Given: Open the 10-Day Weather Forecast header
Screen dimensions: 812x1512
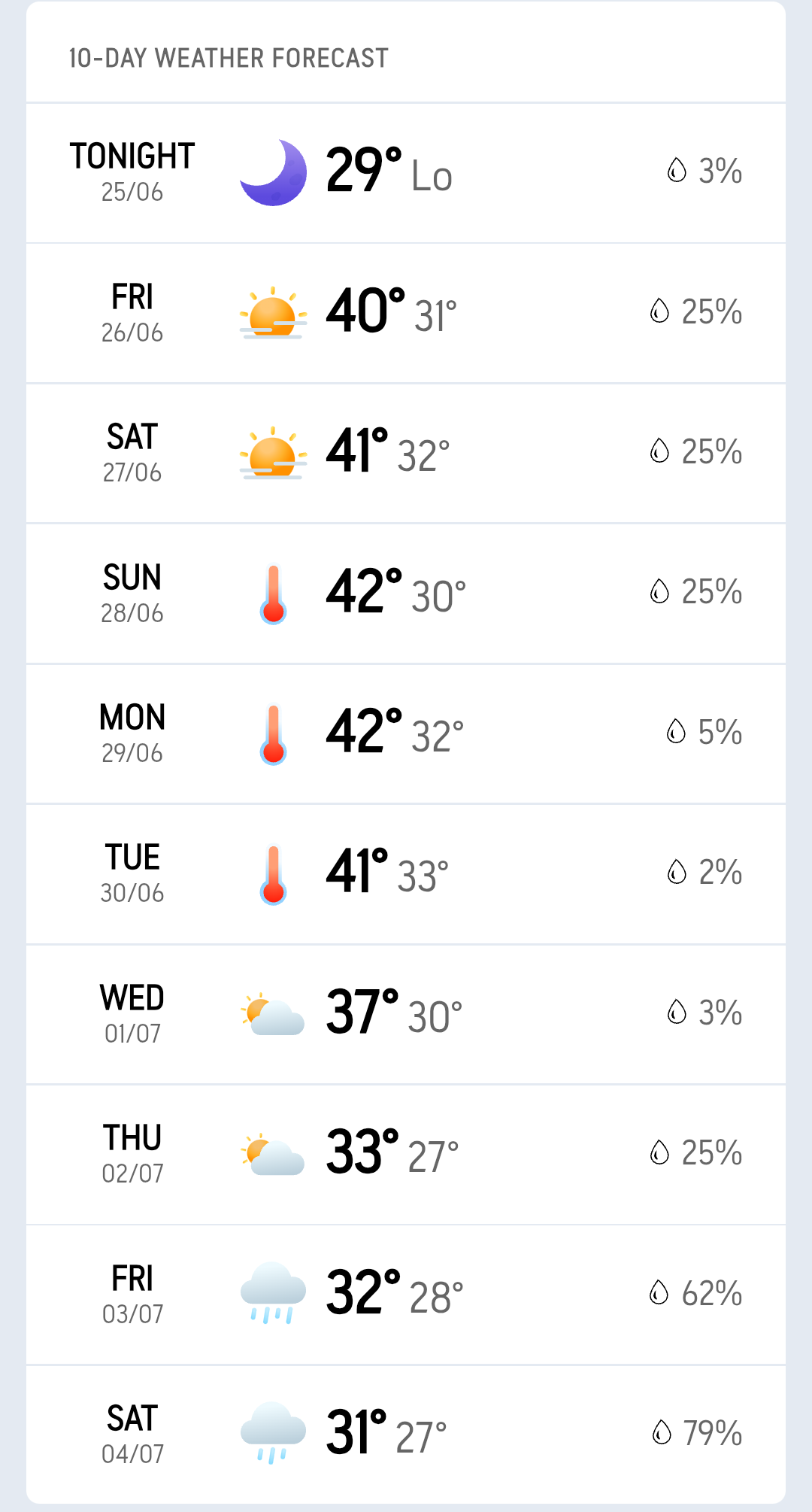Looking at the screenshot, I should click(x=229, y=58).
